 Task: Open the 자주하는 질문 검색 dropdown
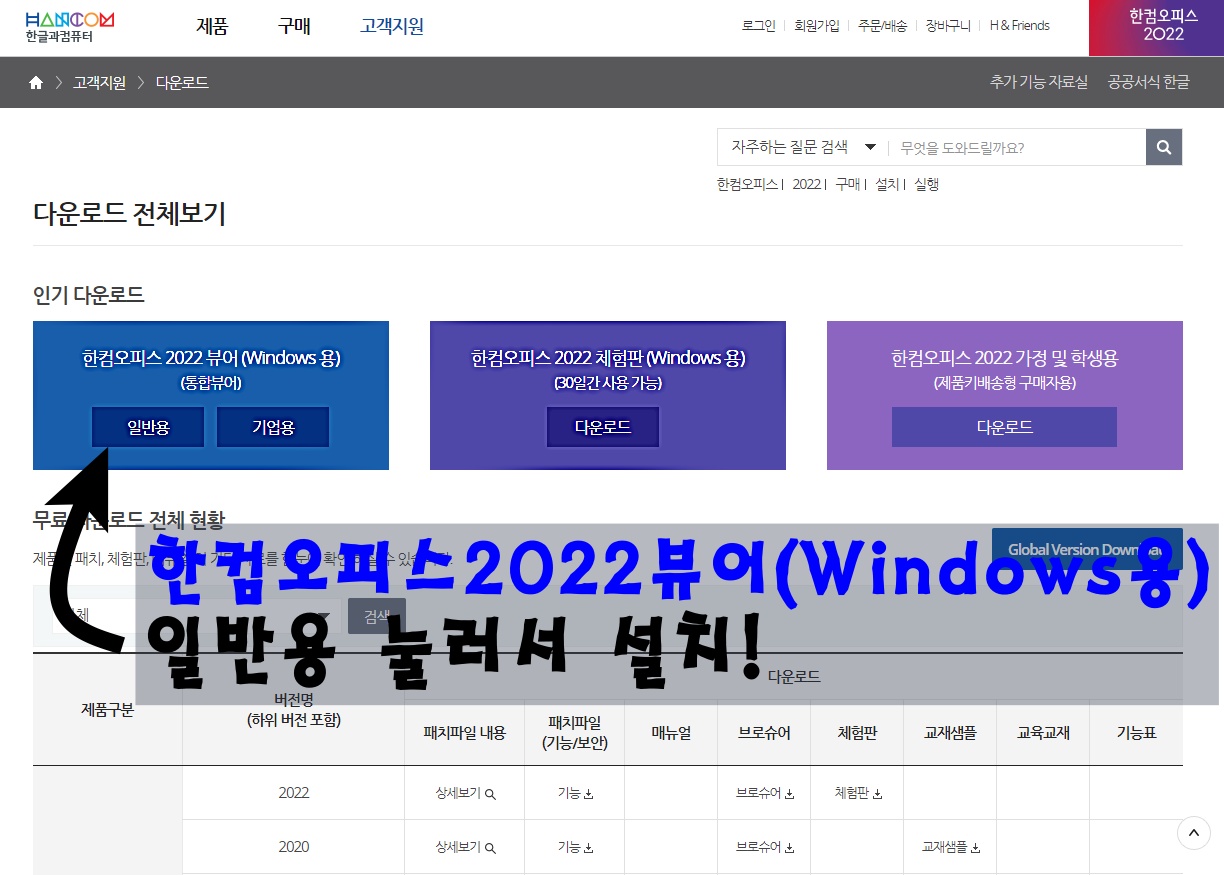803,147
